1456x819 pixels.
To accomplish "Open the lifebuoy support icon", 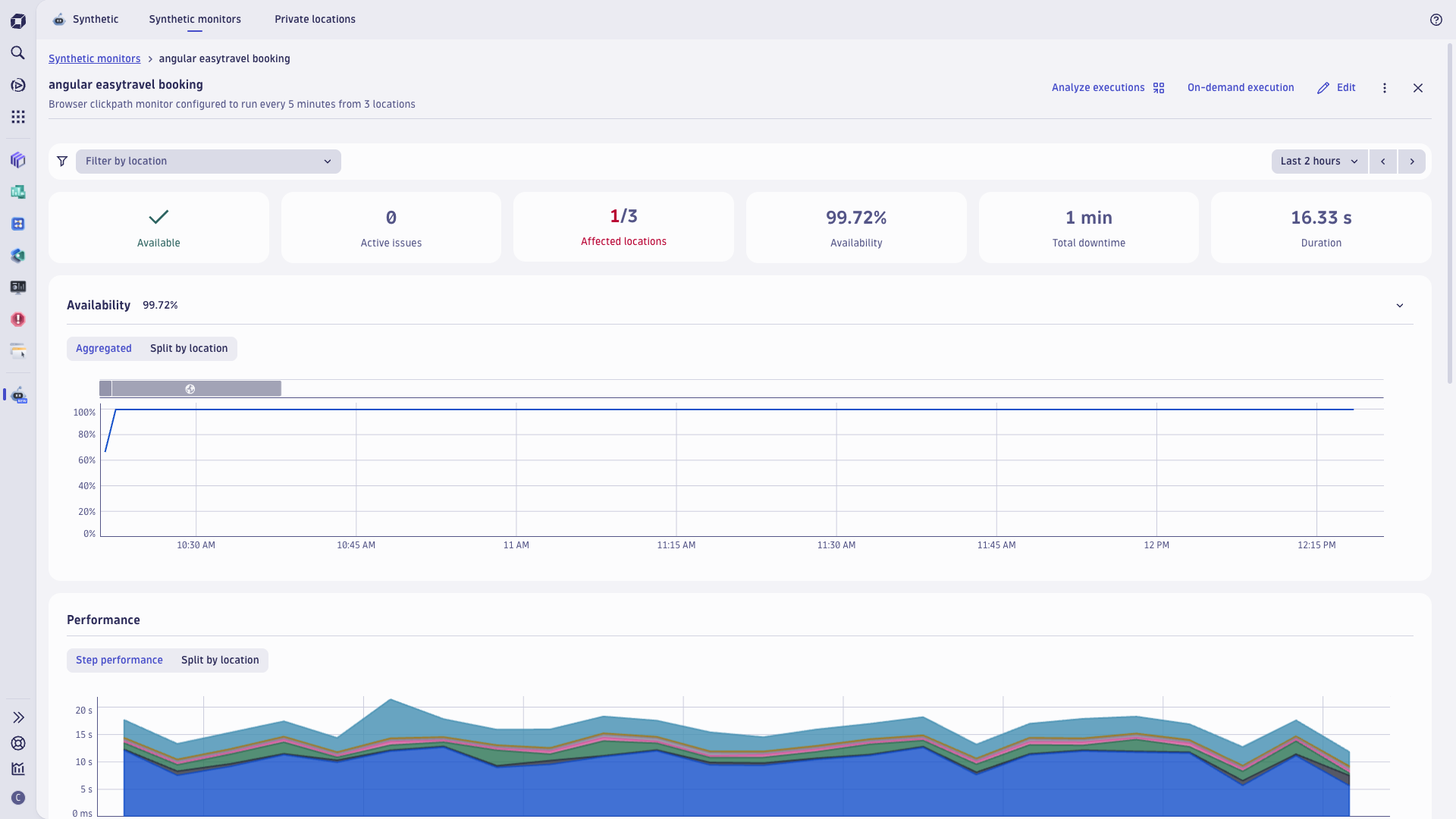I will [x=18, y=743].
